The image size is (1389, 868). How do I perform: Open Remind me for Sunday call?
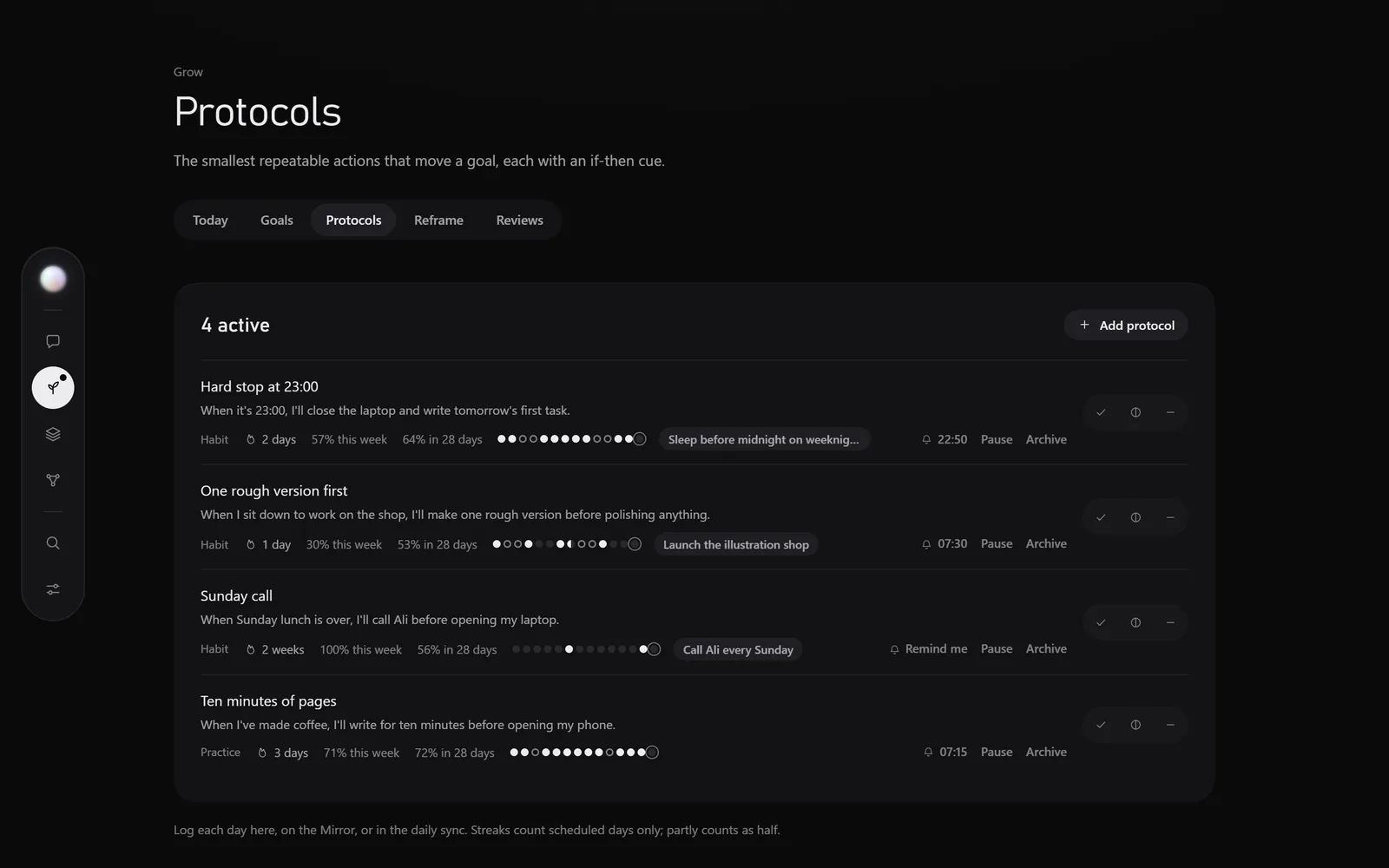928,648
